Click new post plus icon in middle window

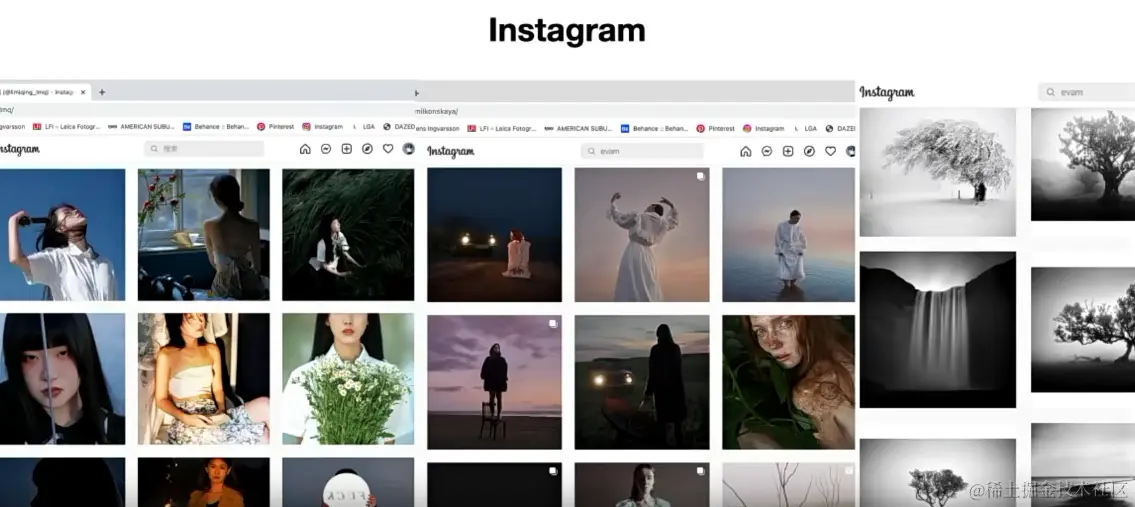coord(788,151)
